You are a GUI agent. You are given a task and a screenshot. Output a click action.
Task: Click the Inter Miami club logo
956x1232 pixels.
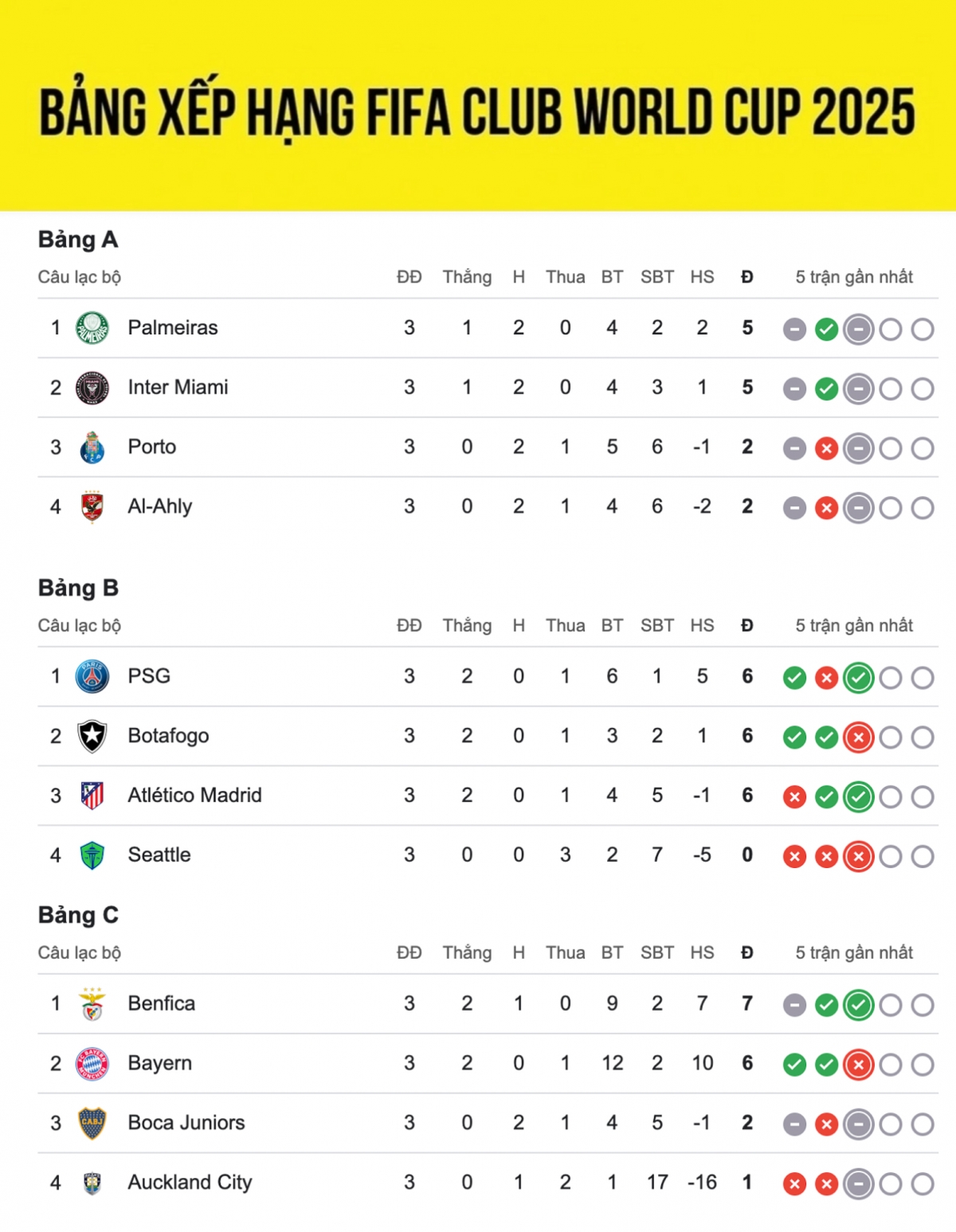(92, 388)
